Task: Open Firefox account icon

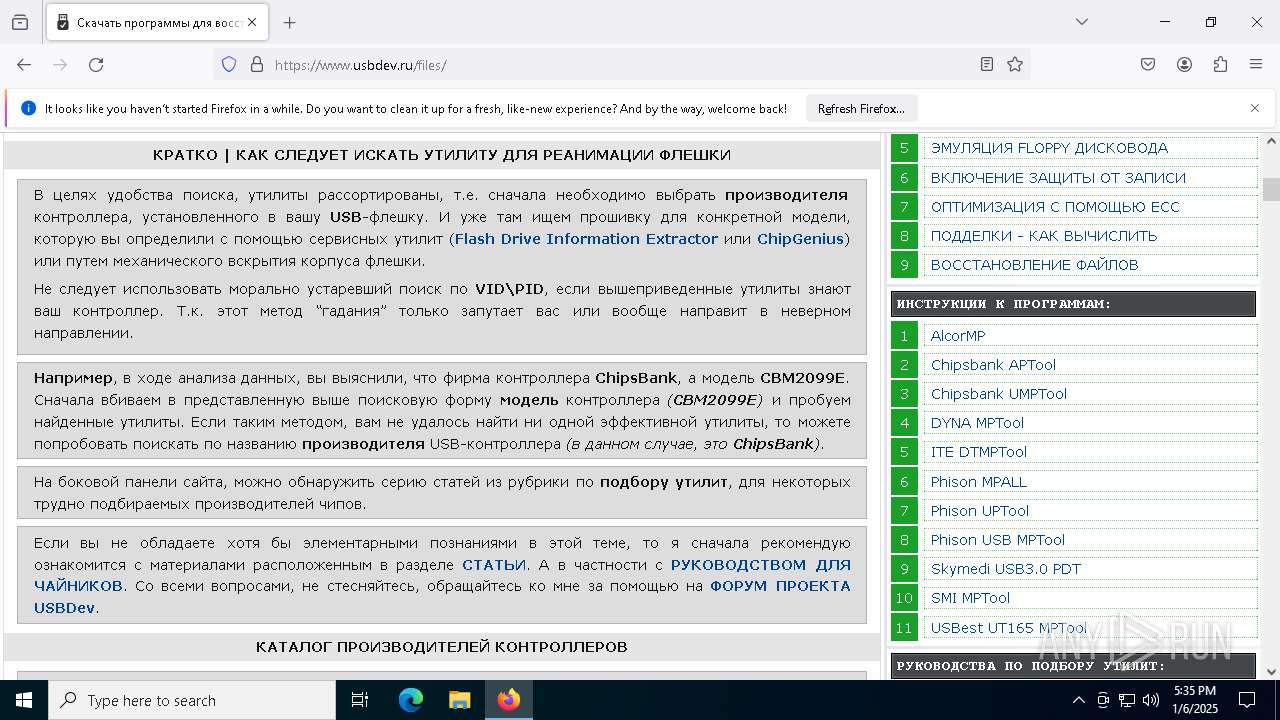Action: 1184,64
